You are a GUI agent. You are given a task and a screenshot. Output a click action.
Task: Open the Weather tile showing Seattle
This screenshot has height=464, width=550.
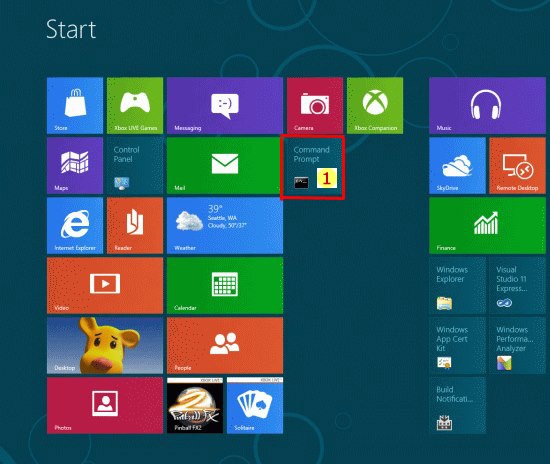(225, 226)
